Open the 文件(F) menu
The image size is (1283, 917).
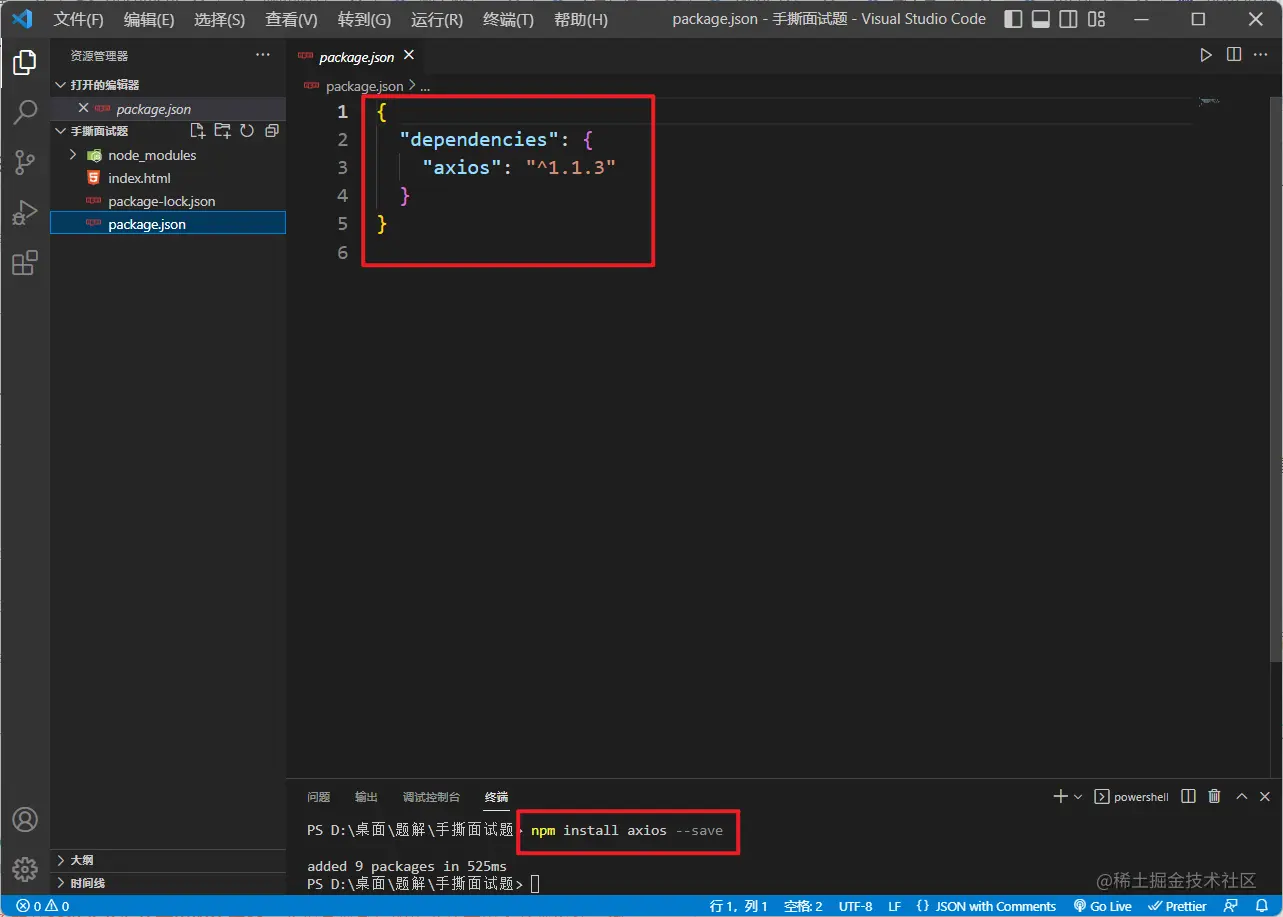click(78, 19)
